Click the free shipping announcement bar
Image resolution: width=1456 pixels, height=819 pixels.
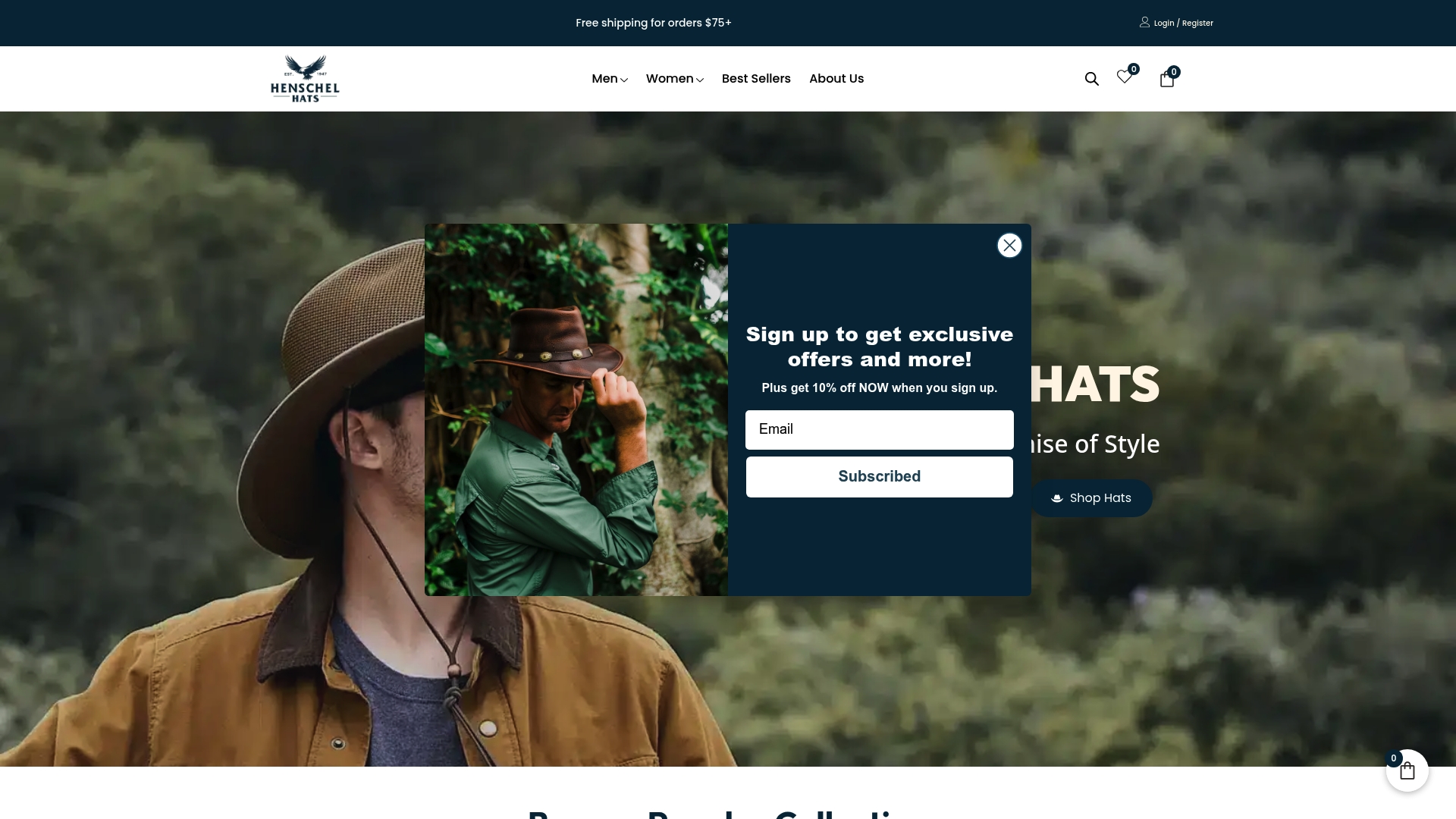click(x=653, y=23)
